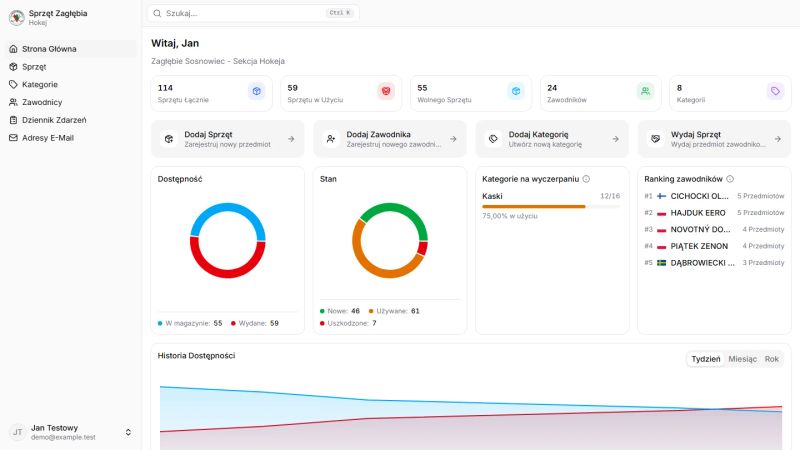Click the Finnish flag beside CICHOCKI
The height and width of the screenshot is (450, 800).
(662, 196)
